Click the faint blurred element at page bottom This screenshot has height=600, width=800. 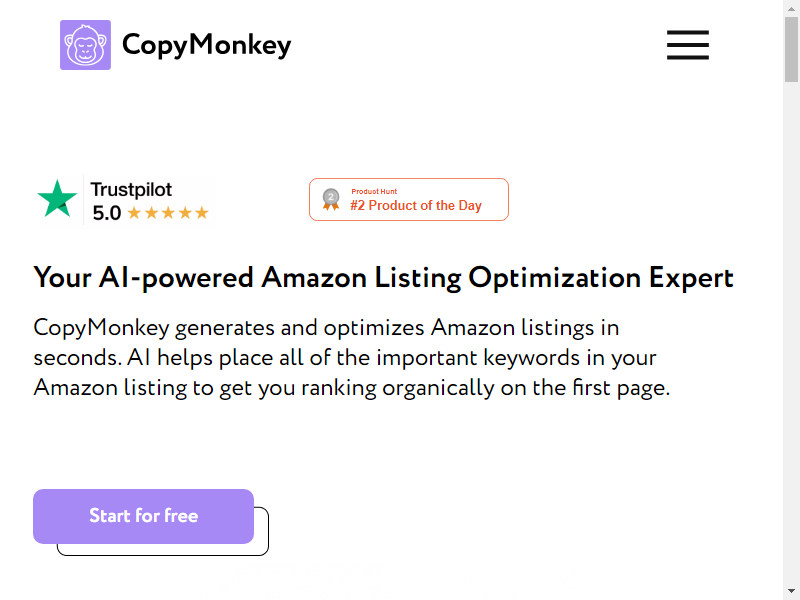(x=318, y=580)
